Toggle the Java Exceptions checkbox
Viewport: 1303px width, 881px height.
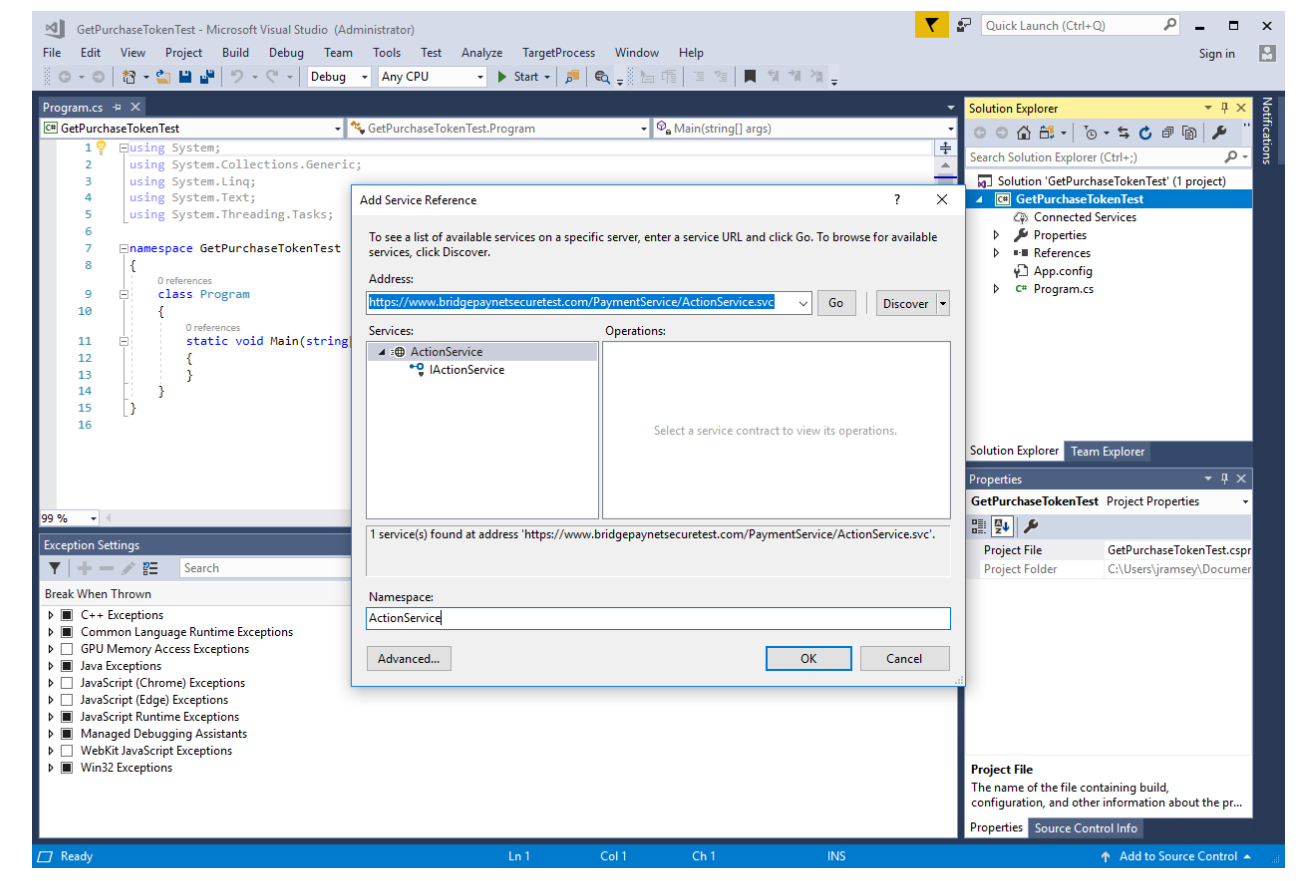point(67,666)
